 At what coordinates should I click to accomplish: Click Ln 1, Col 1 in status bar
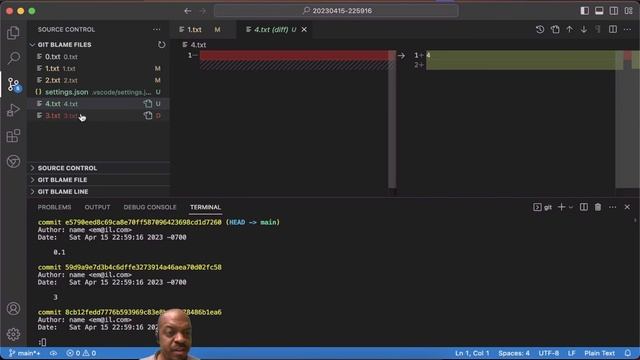click(472, 353)
